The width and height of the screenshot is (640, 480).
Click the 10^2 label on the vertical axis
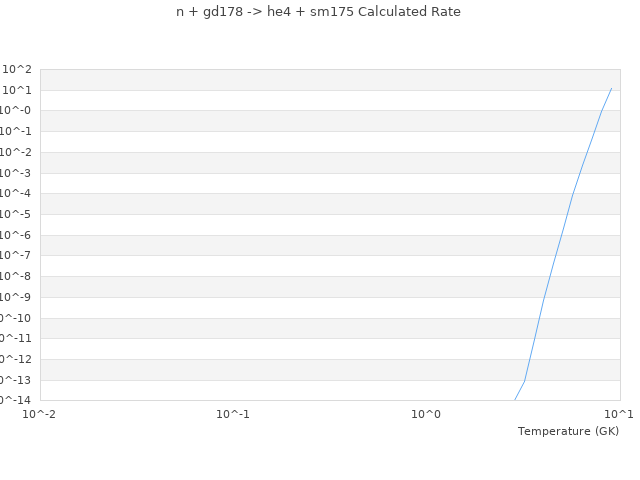click(x=17, y=69)
